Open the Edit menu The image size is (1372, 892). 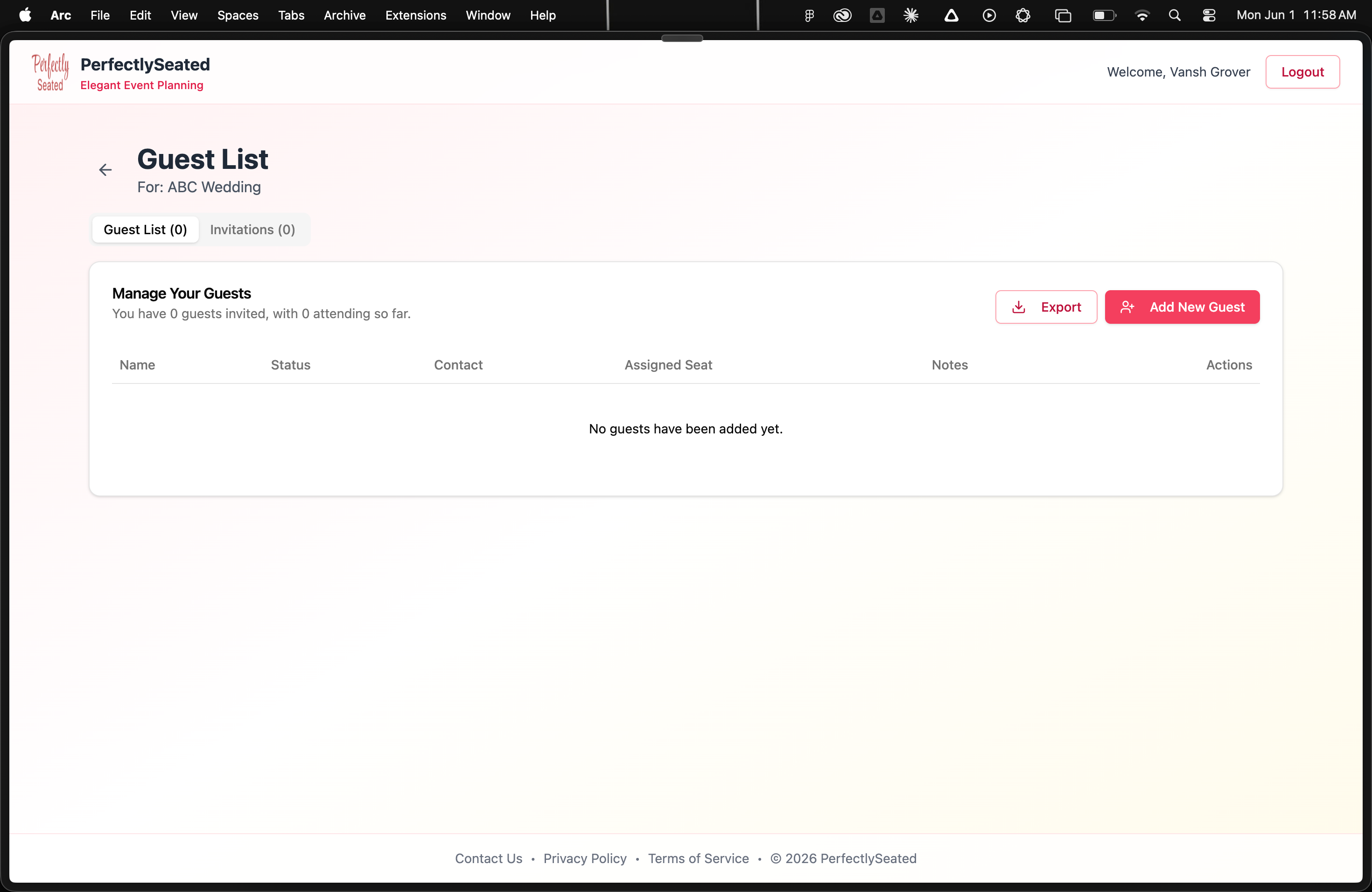tap(140, 15)
